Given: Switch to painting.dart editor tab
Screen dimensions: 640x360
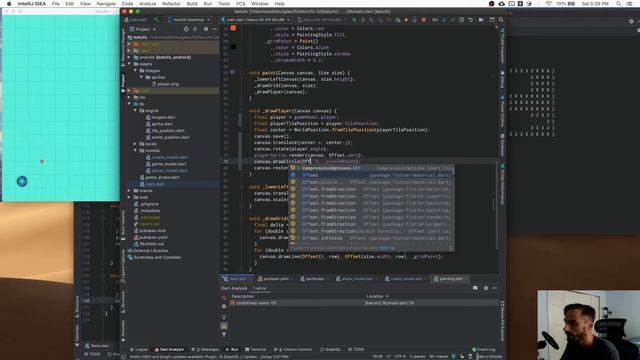Looking at the screenshot, I should pyautogui.click(x=449, y=279).
